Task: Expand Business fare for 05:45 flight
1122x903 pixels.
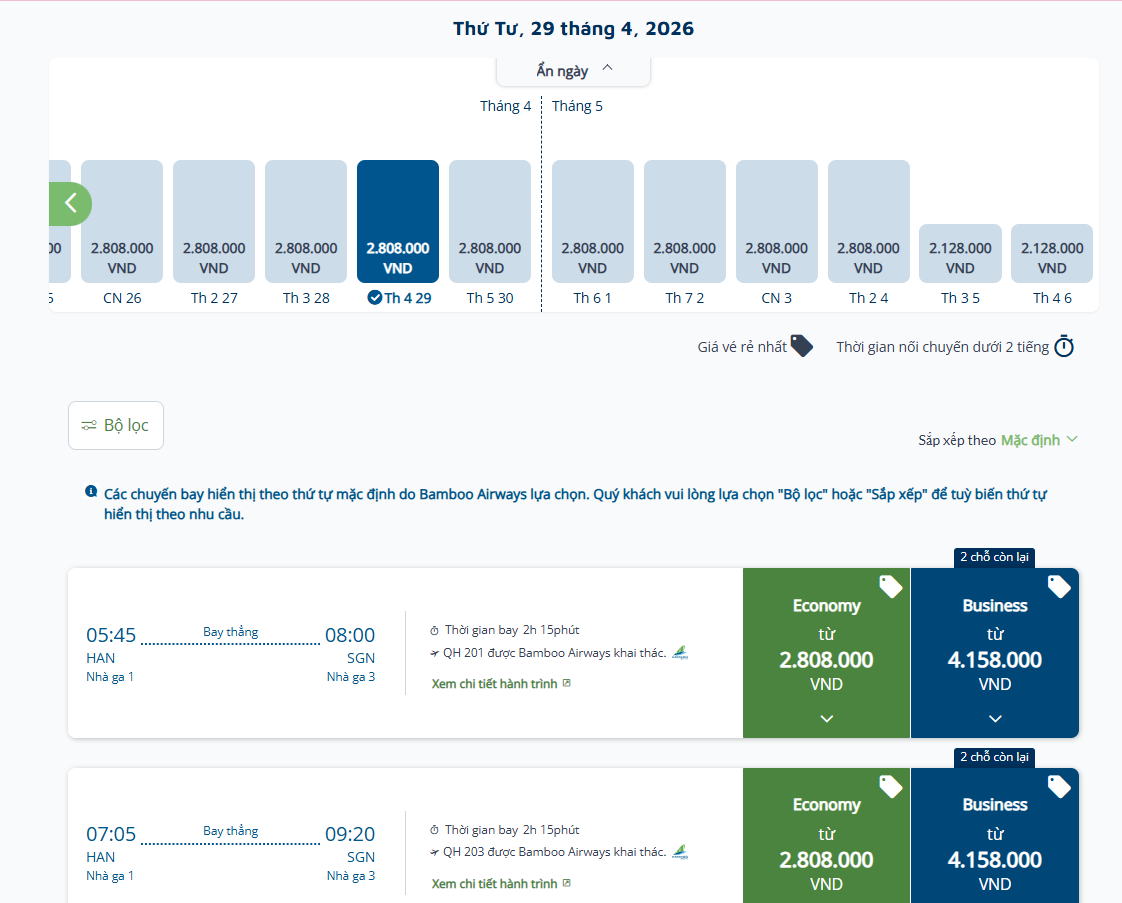Action: click(x=994, y=718)
